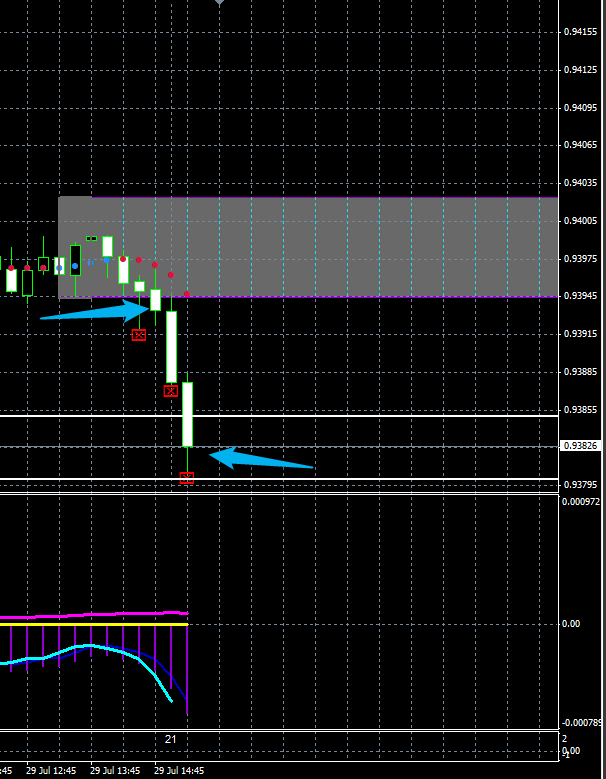606x779 pixels.
Task: Click the red dot on the gray zone's bottom edge
Action: (187, 294)
